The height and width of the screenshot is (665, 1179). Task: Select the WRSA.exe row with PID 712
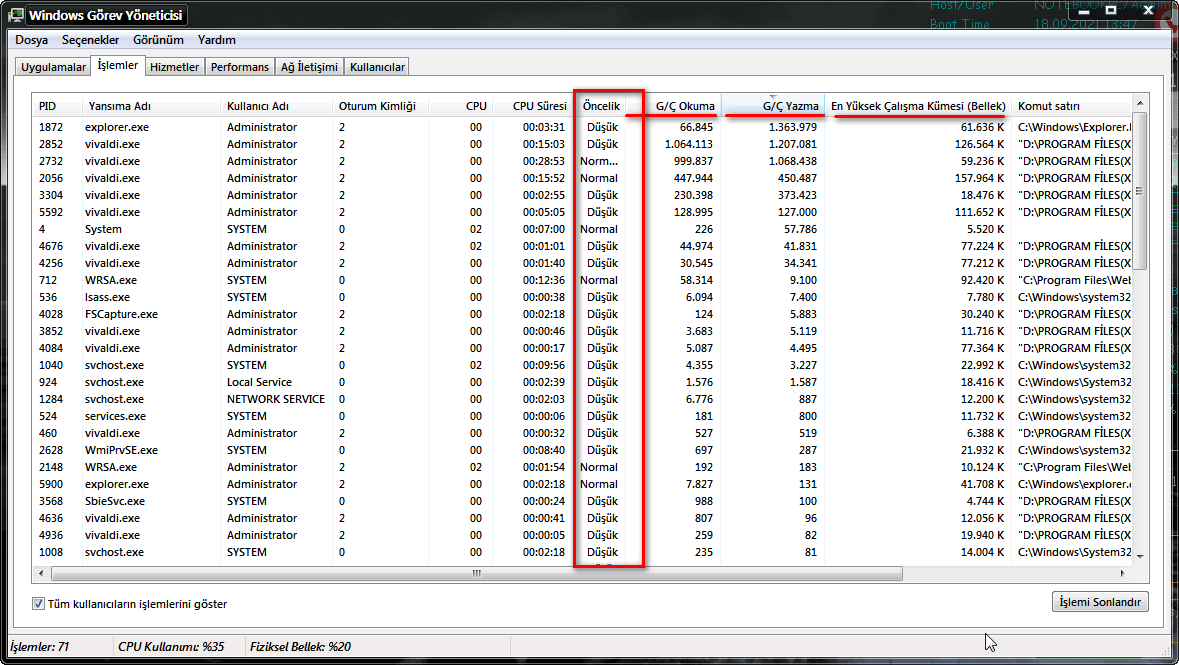click(582, 280)
